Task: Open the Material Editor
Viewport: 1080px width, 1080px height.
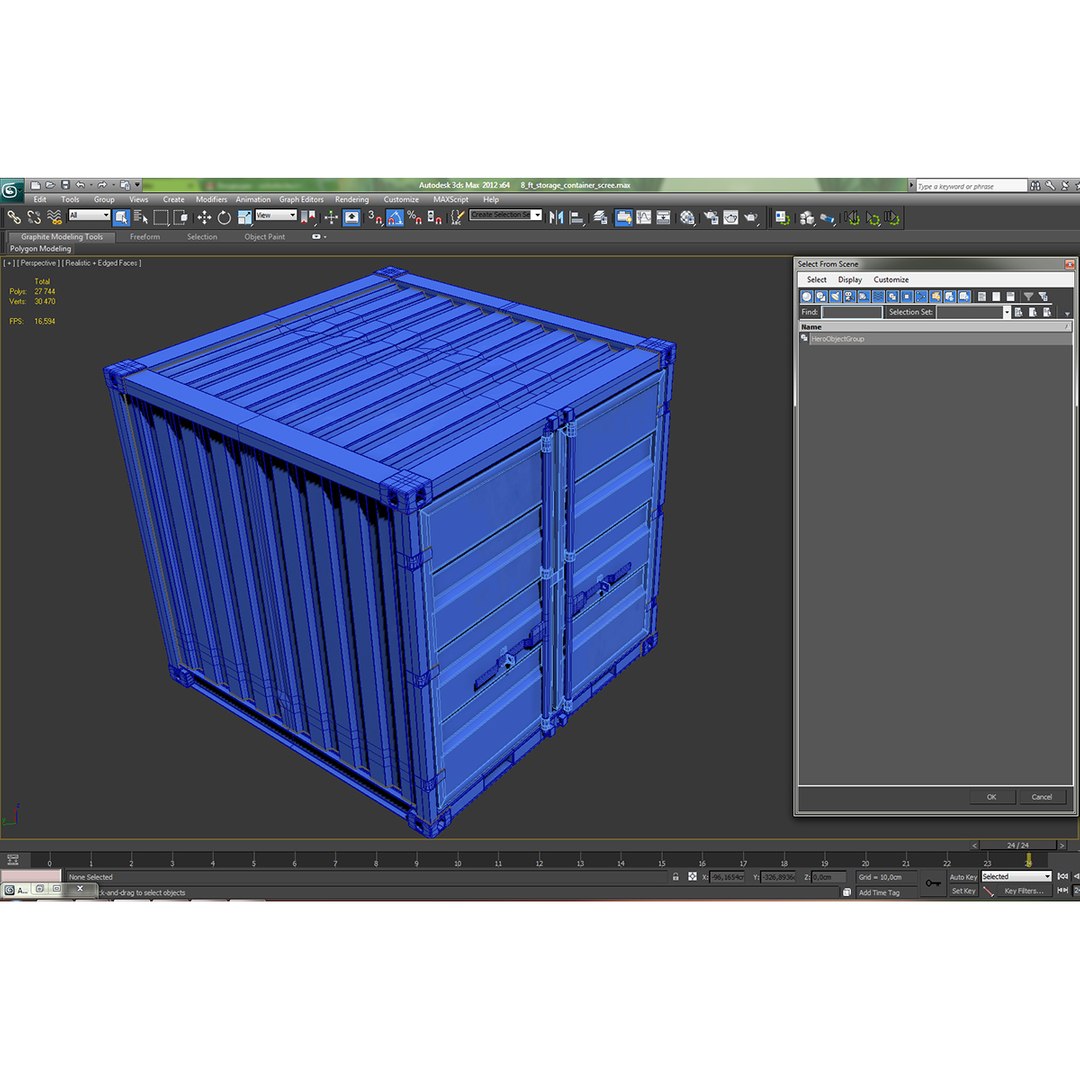Action: pyautogui.click(x=687, y=218)
